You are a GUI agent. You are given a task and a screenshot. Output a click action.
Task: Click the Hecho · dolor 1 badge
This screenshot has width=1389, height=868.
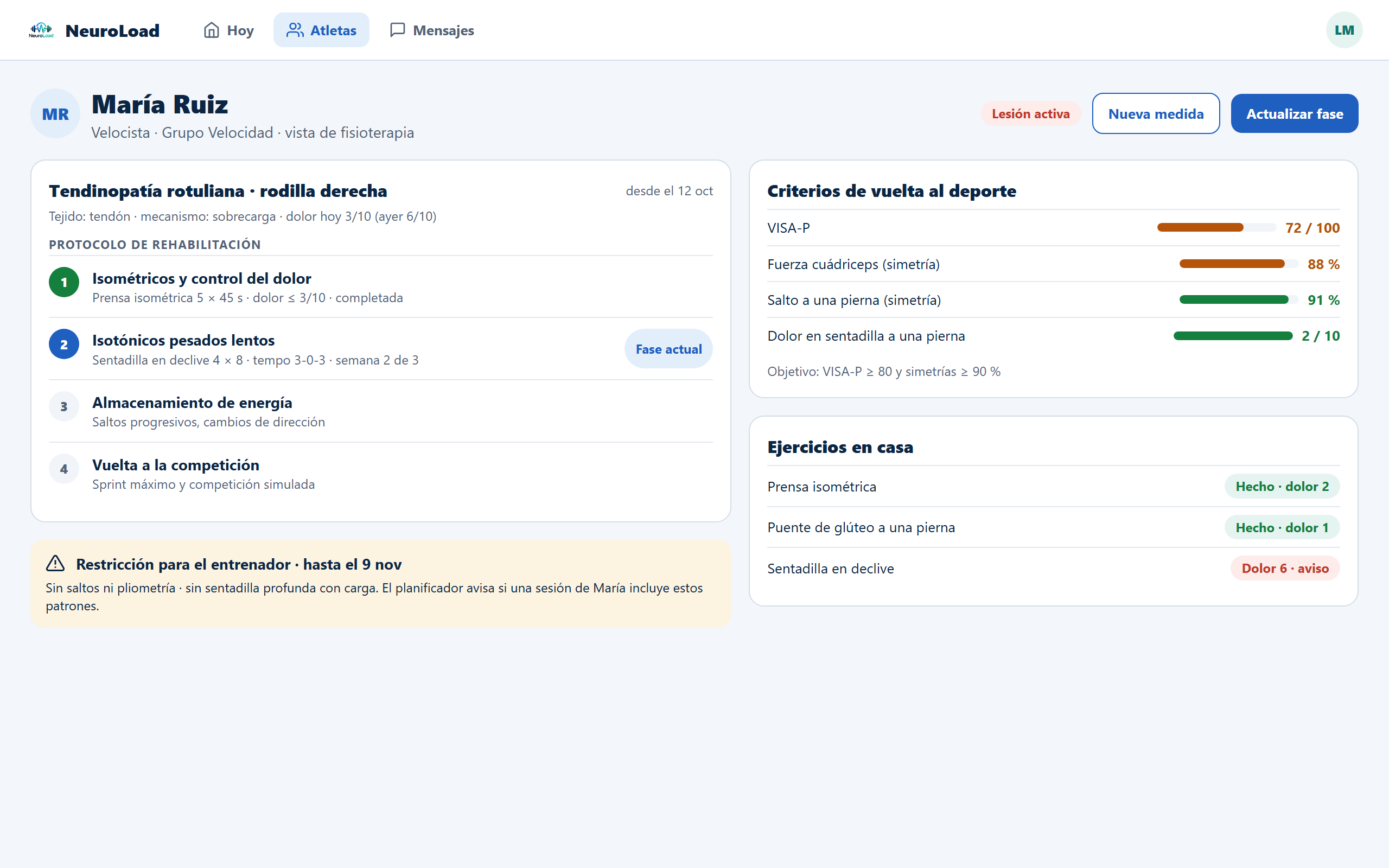pos(1282,527)
